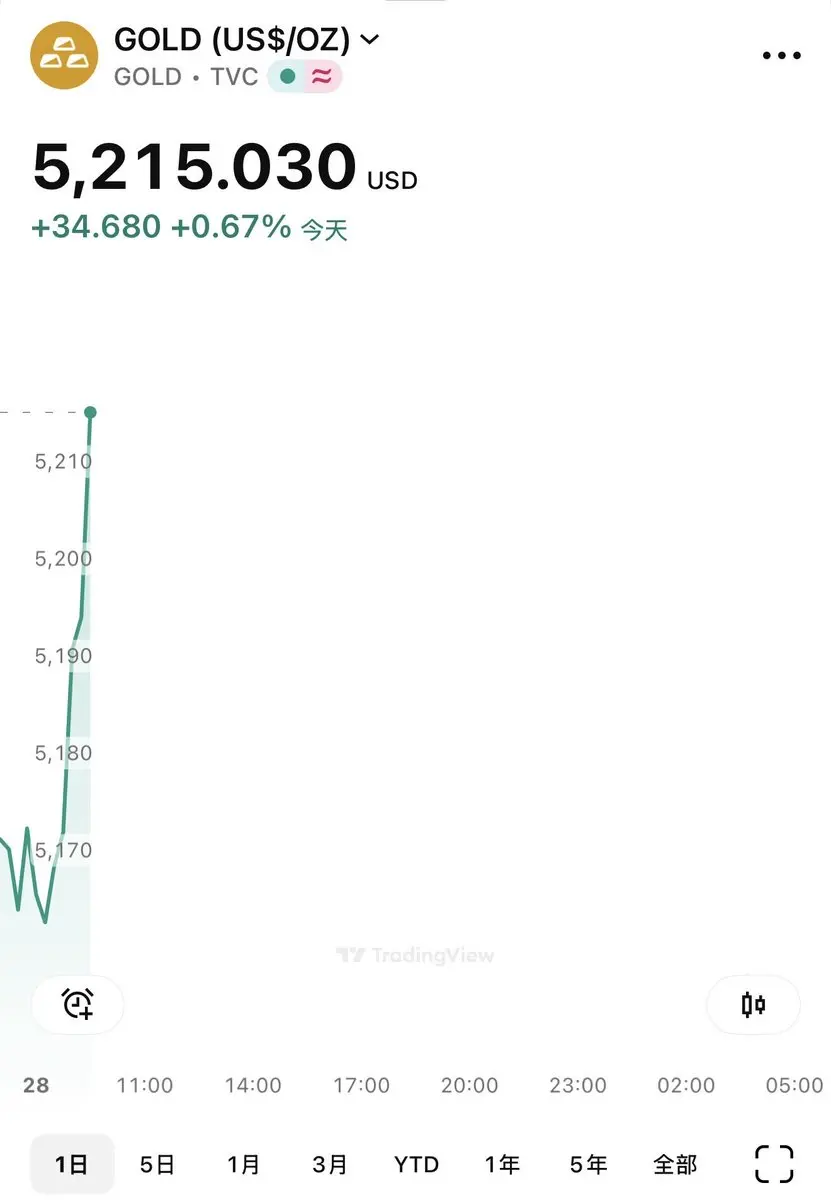
Task: Show the 全部 full history range
Action: [x=675, y=1164]
